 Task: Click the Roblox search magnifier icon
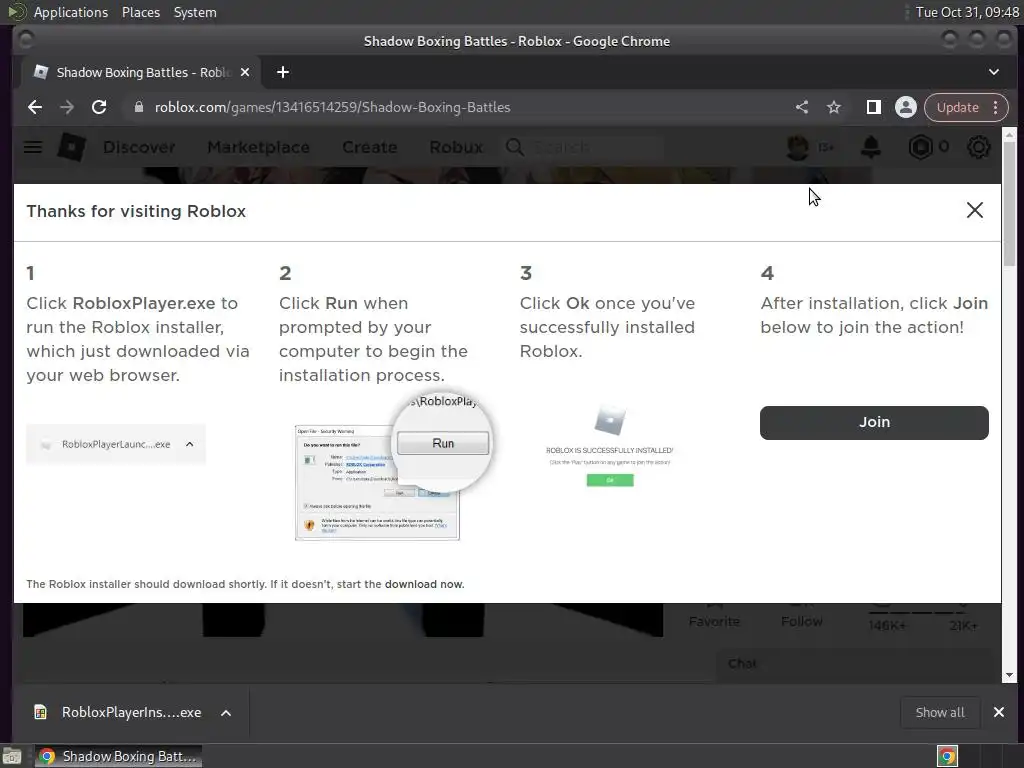point(515,147)
